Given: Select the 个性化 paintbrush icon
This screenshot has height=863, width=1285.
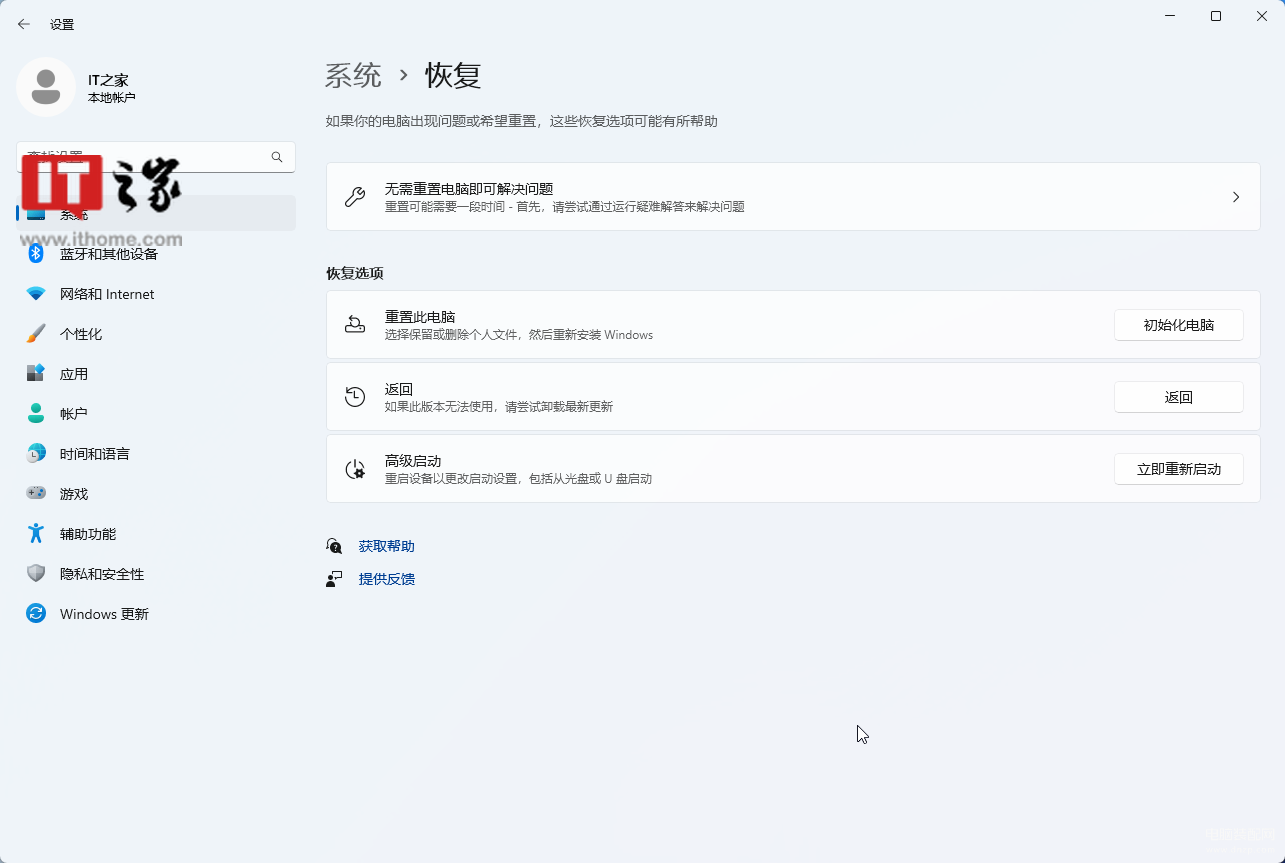Looking at the screenshot, I should (36, 334).
